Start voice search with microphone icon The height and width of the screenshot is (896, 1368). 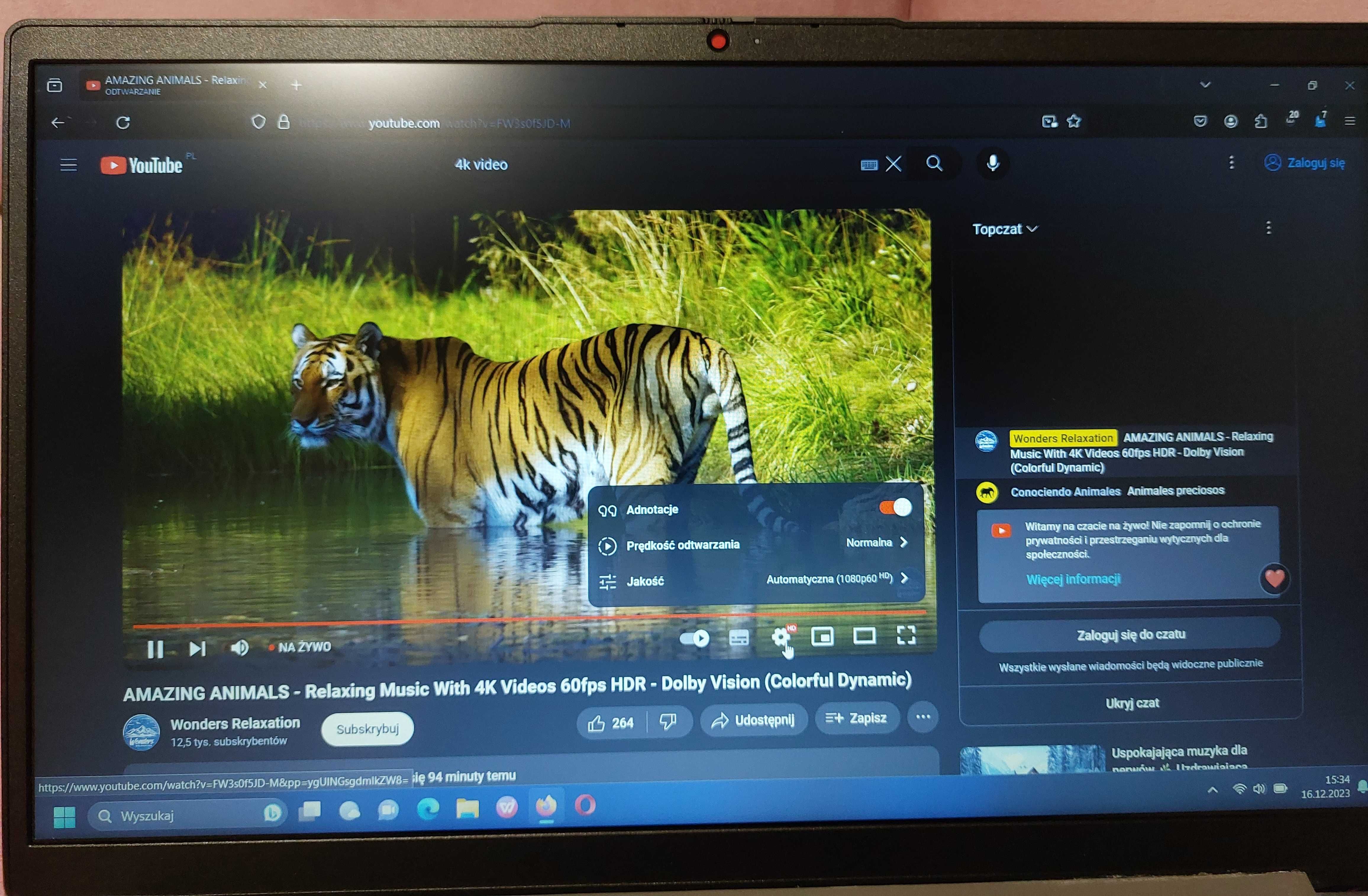pyautogui.click(x=993, y=164)
